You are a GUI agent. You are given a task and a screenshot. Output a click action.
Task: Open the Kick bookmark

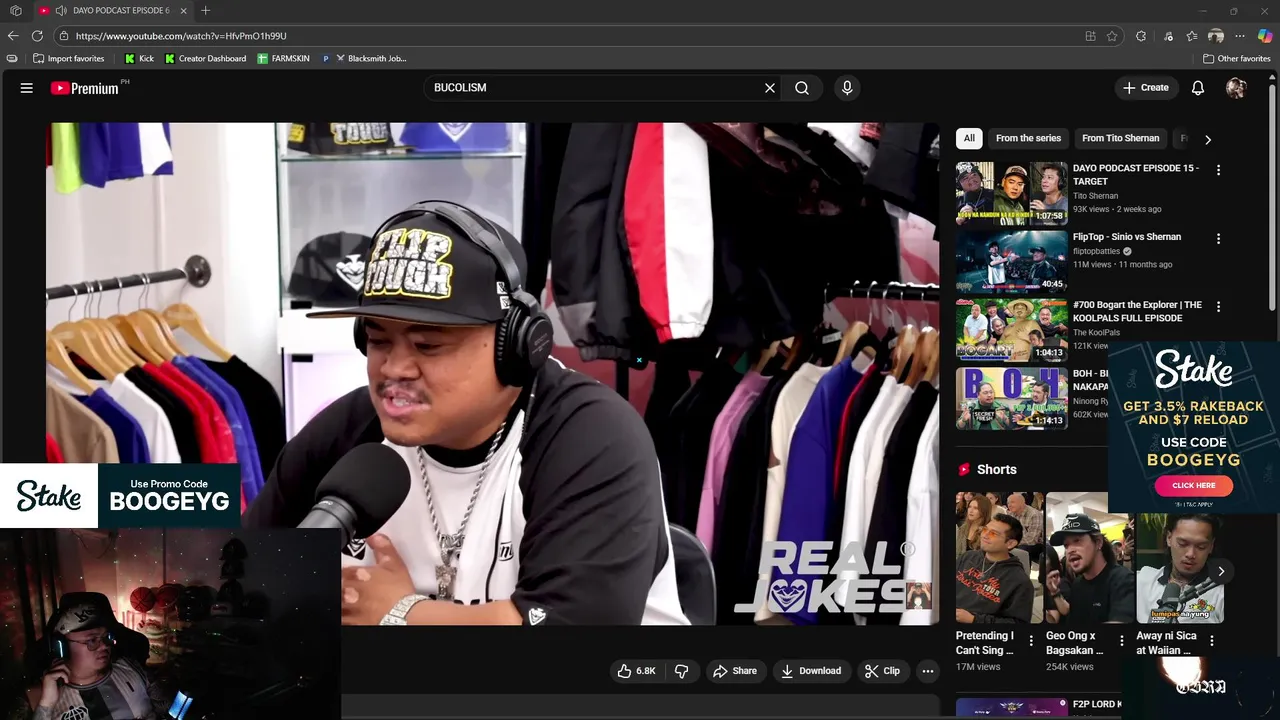(x=139, y=58)
